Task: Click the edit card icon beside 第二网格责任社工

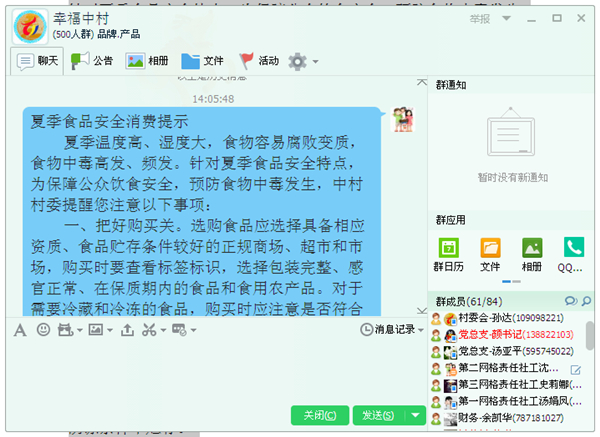Action: click(x=576, y=370)
